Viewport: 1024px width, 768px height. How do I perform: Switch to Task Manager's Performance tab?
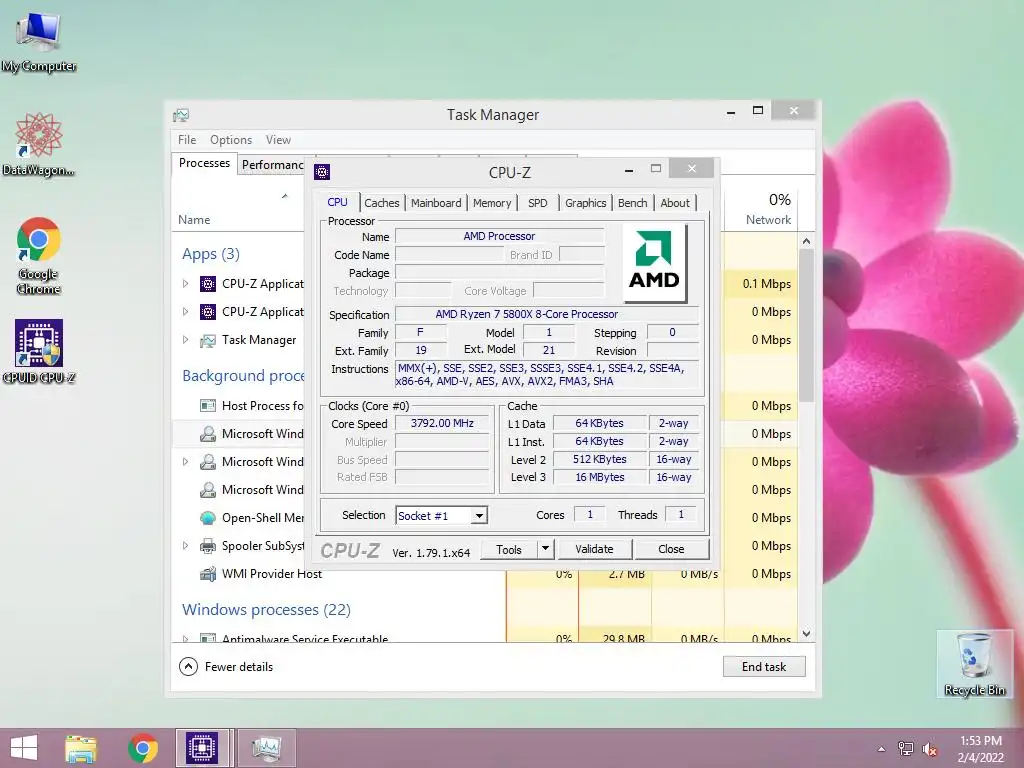coord(271,165)
